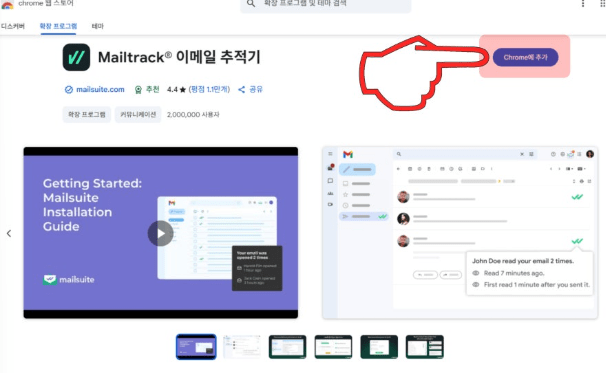Click the 'Chrome에 추가' button
Image resolution: width=606 pixels, height=373 pixels.
click(525, 57)
